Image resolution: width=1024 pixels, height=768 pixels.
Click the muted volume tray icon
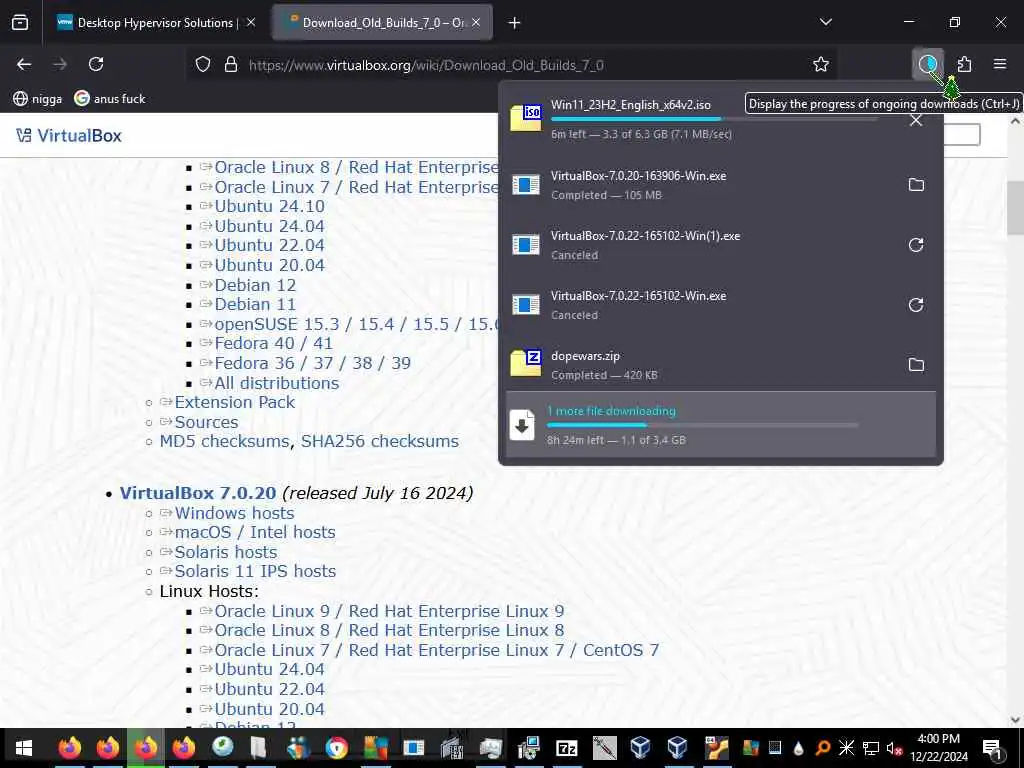tap(893, 748)
